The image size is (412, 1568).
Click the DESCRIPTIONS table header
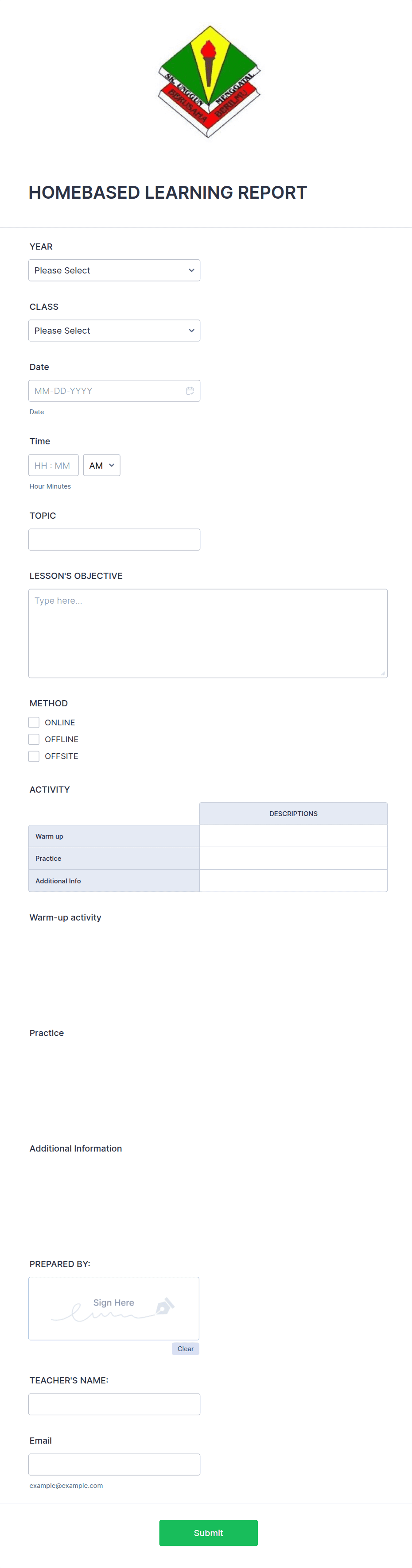click(293, 813)
